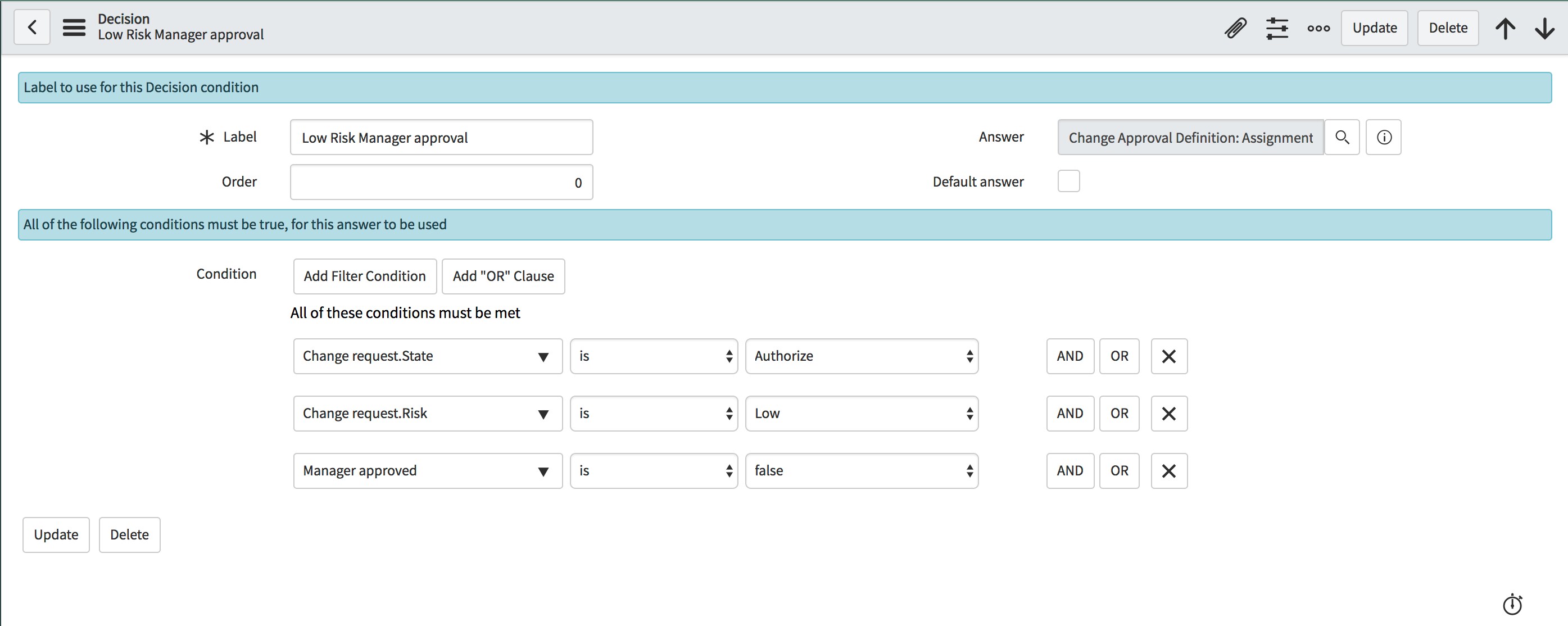1568x626 pixels.
Task: Click inside the Label input field
Action: point(441,137)
